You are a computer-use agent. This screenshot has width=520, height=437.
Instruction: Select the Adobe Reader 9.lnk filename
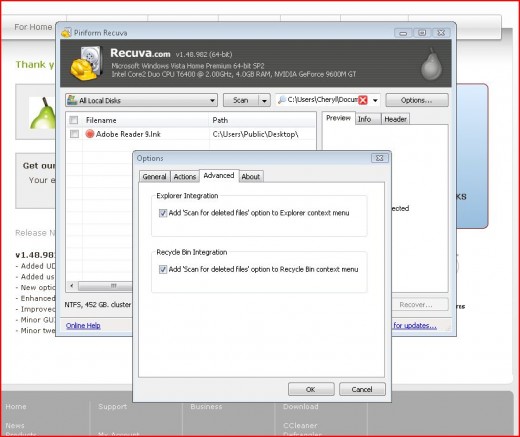(128, 134)
